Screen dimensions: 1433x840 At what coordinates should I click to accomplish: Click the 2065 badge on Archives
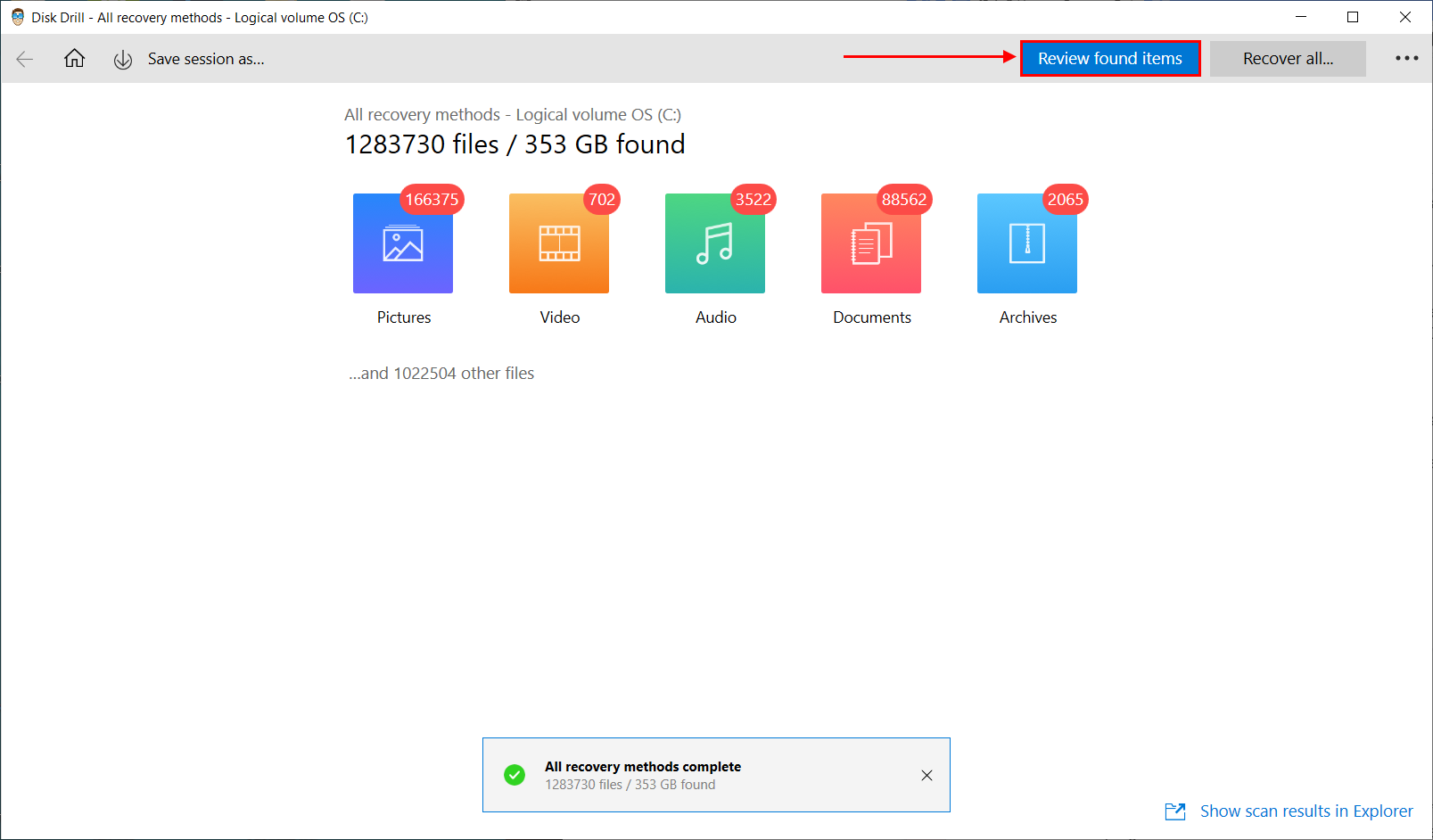[1066, 200]
